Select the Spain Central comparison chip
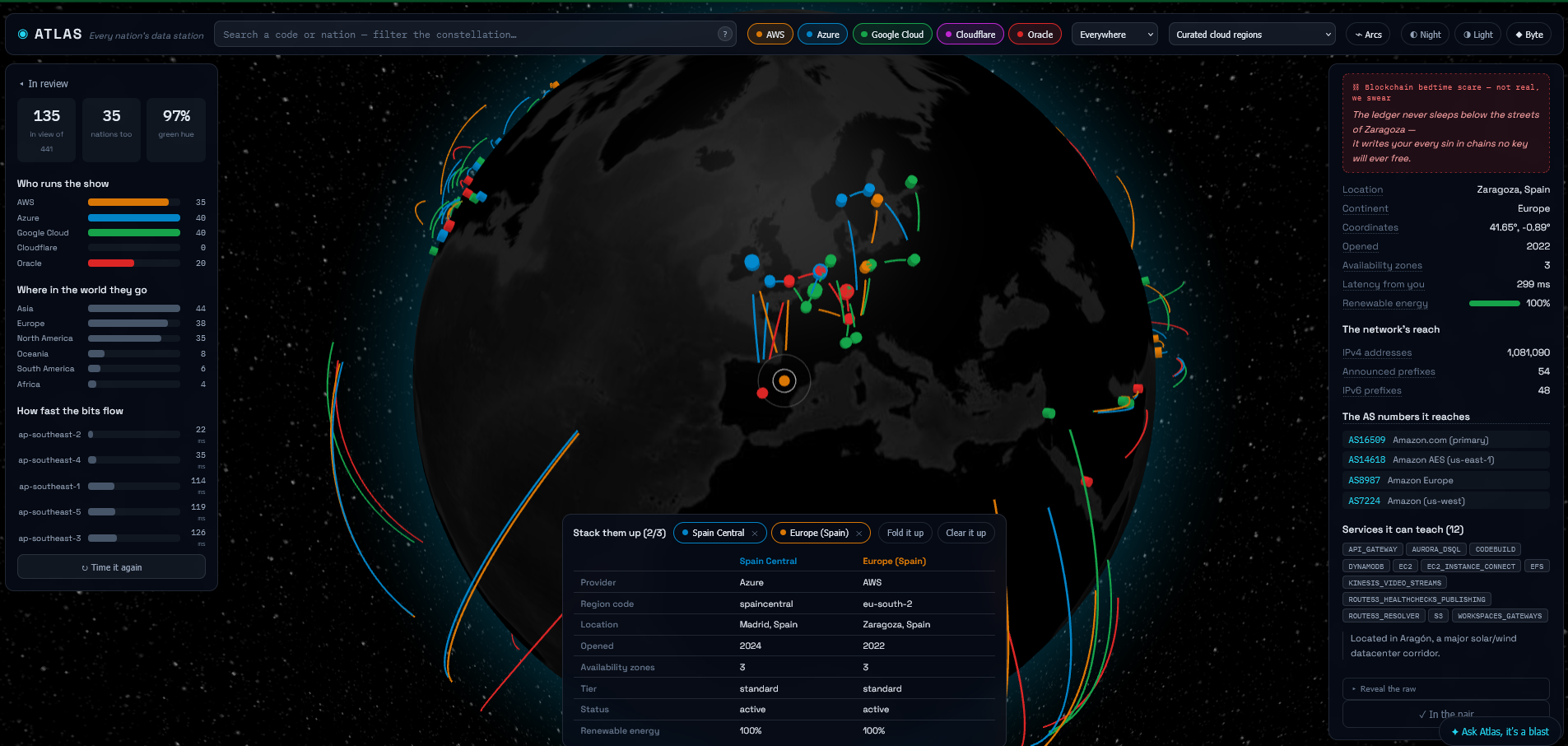Screen dimensions: 1568x746 point(718,533)
